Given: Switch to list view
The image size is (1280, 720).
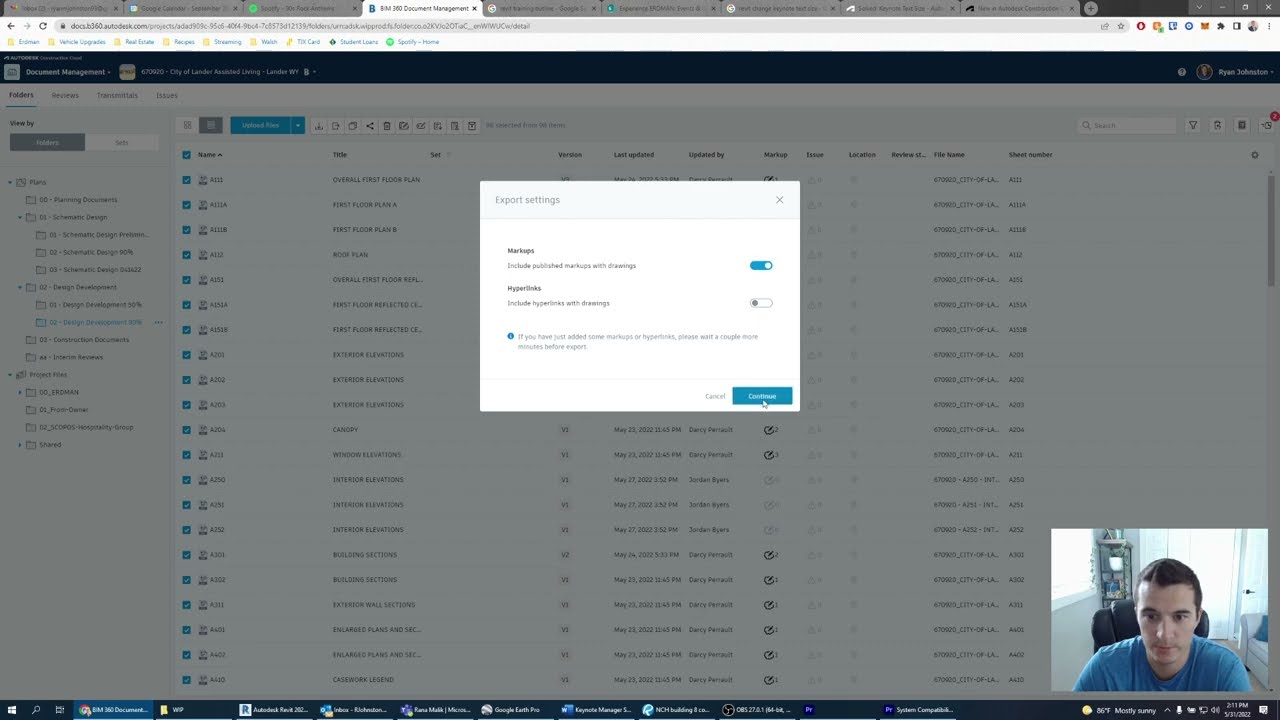Looking at the screenshot, I should 210,125.
